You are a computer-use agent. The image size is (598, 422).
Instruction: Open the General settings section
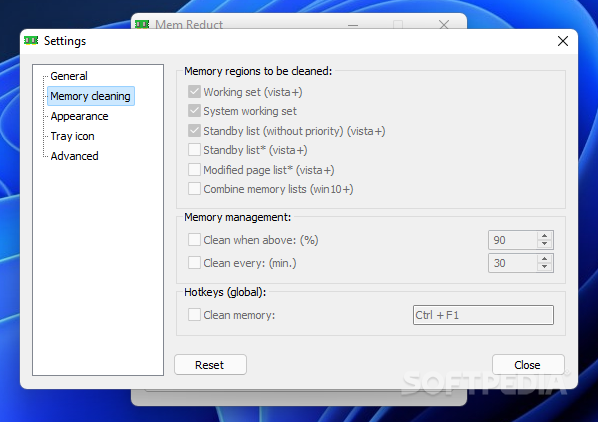(69, 76)
